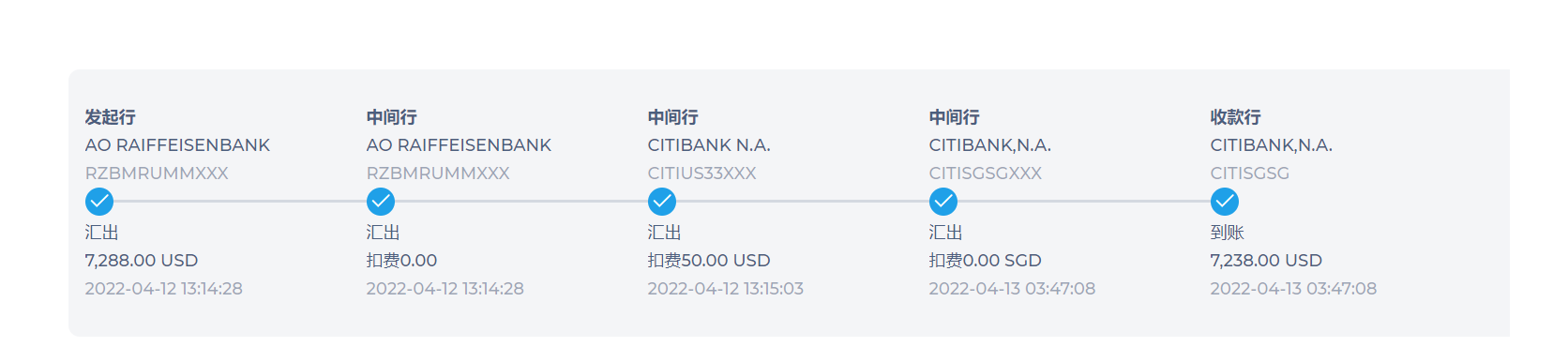This screenshot has height=362, width=1568.
Task: Select the 发起行 heading label
Action: click(111, 117)
